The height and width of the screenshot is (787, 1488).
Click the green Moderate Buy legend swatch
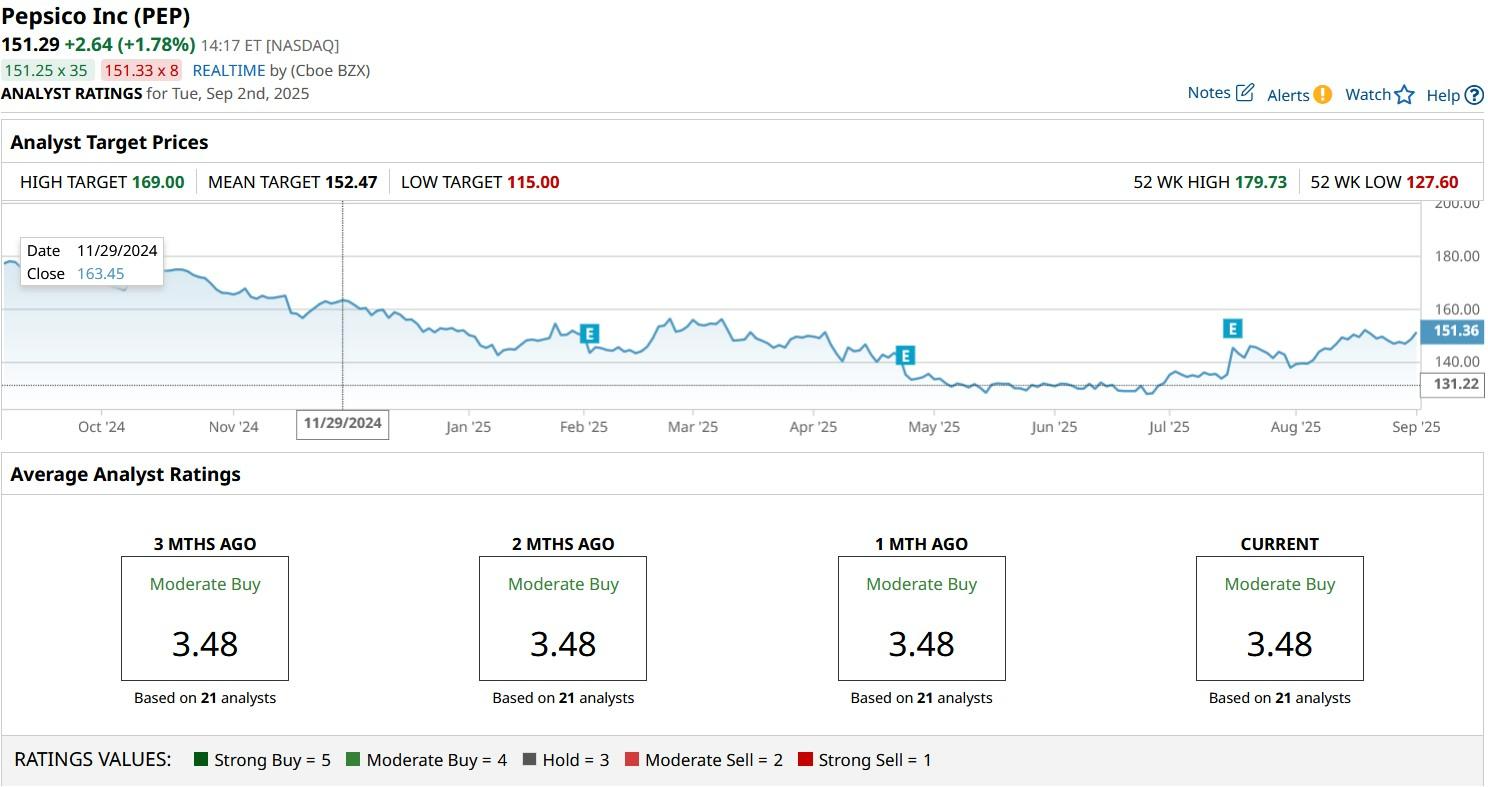pyautogui.click(x=353, y=760)
